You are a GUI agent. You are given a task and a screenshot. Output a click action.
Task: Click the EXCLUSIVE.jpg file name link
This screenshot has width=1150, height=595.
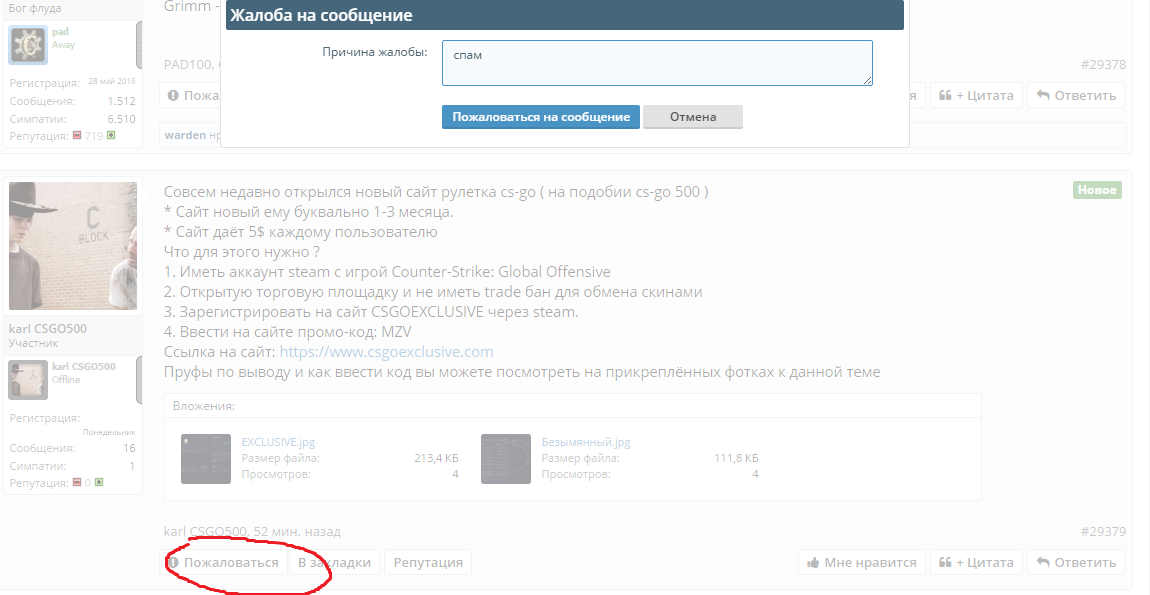coord(278,442)
